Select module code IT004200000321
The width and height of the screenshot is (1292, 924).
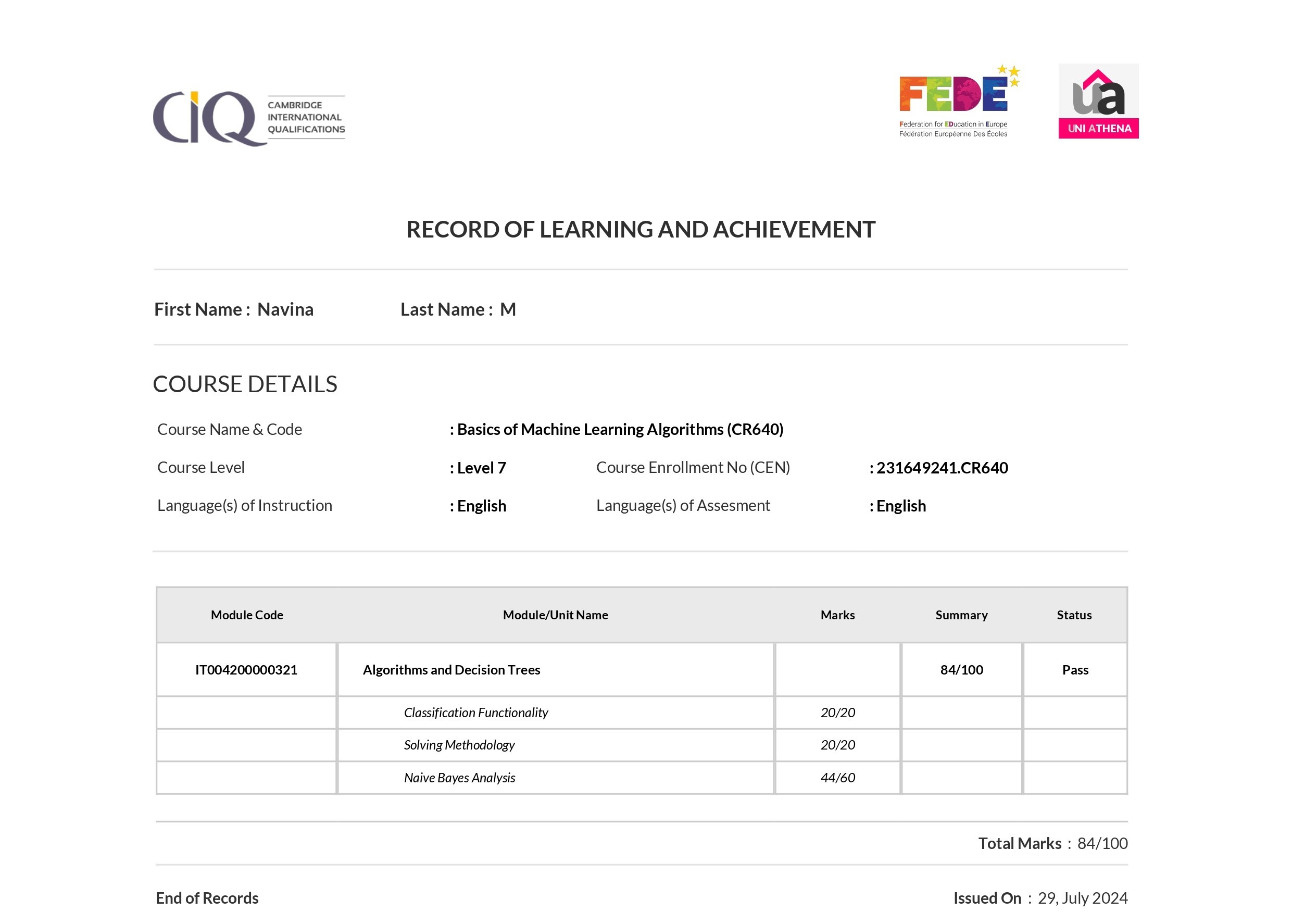(246, 670)
